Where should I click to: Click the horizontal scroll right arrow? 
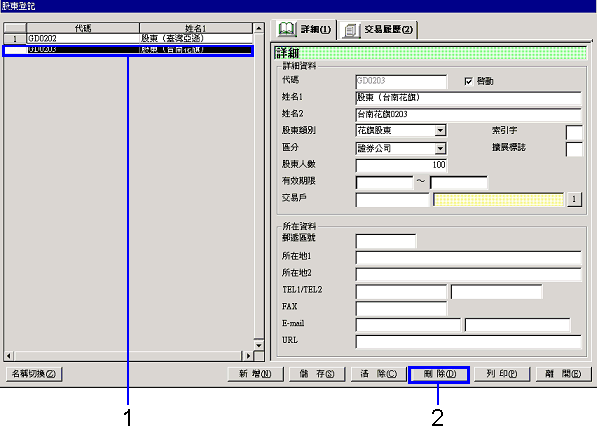click(248, 356)
